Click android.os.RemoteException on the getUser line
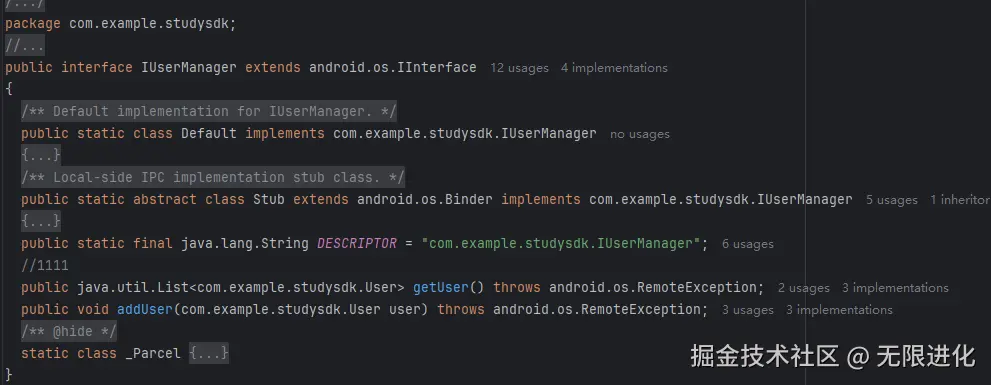Image resolution: width=991 pixels, height=385 pixels. tap(652, 288)
